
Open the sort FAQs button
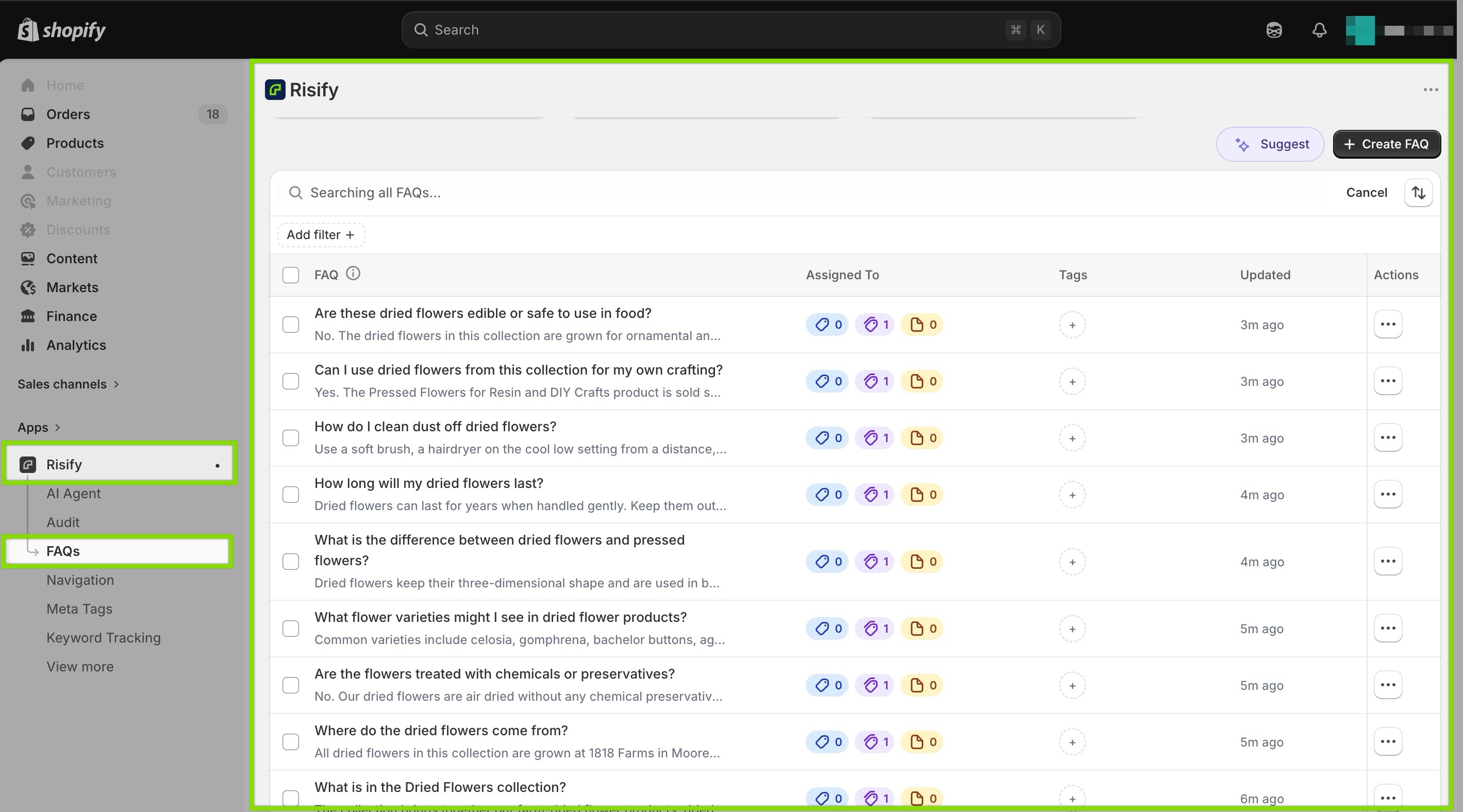click(1418, 192)
